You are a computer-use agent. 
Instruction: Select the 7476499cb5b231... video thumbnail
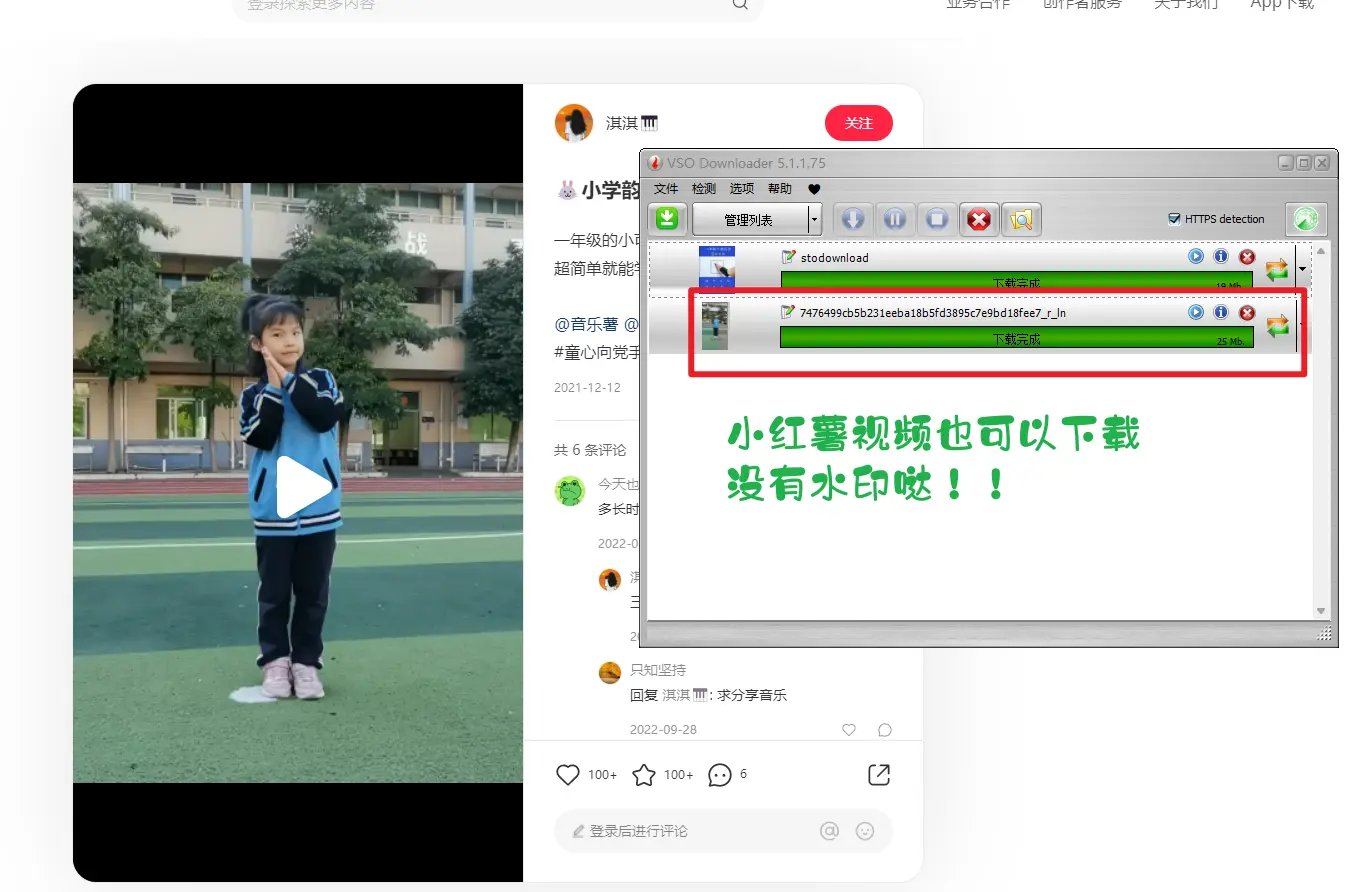pos(715,326)
